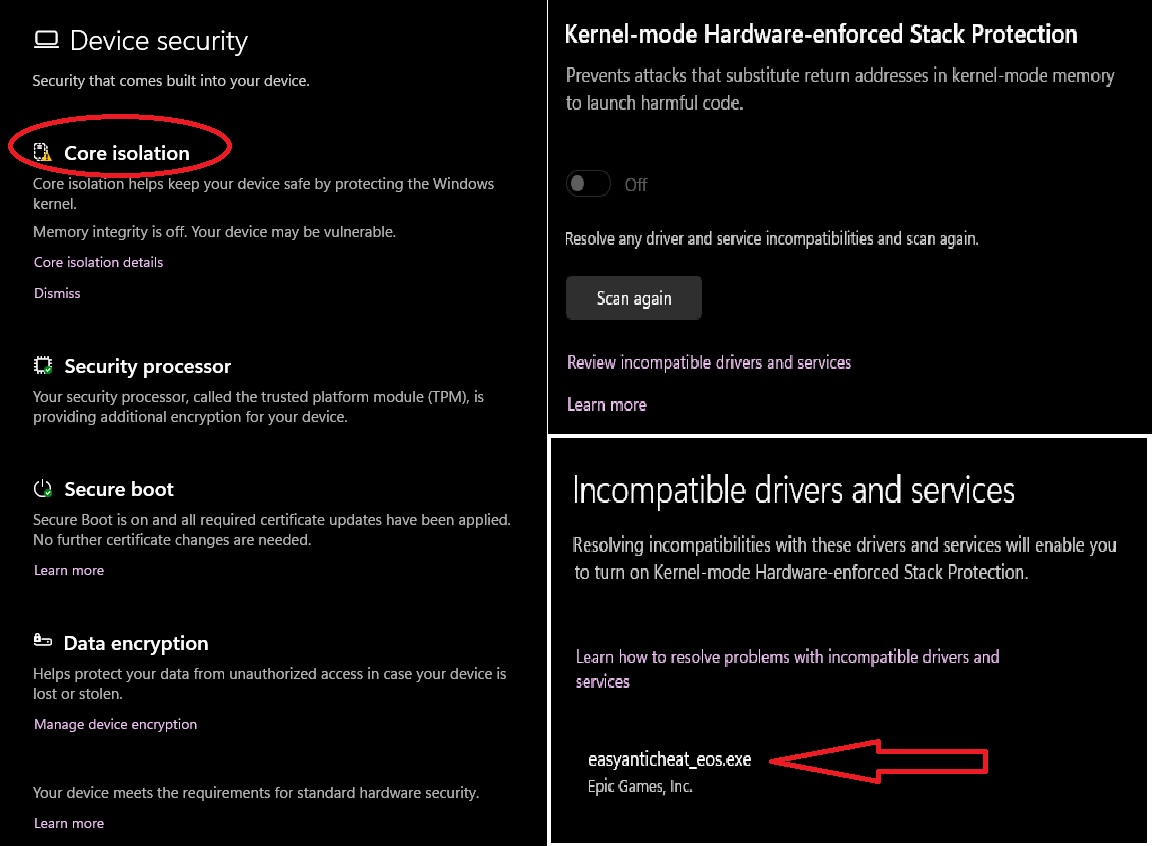
Task: Dismiss the Core isolation warning
Action: (57, 293)
